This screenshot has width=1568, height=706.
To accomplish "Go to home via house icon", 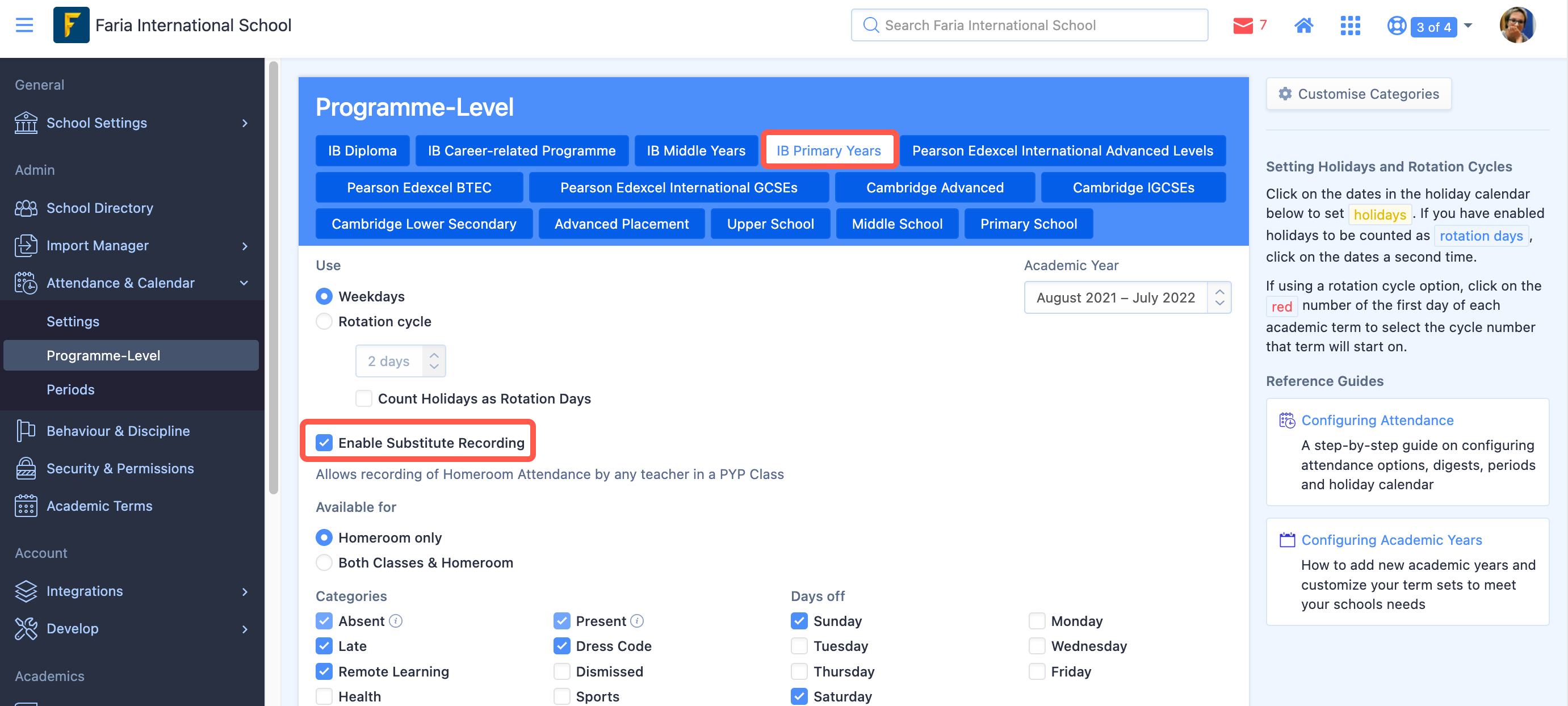I will (1303, 26).
